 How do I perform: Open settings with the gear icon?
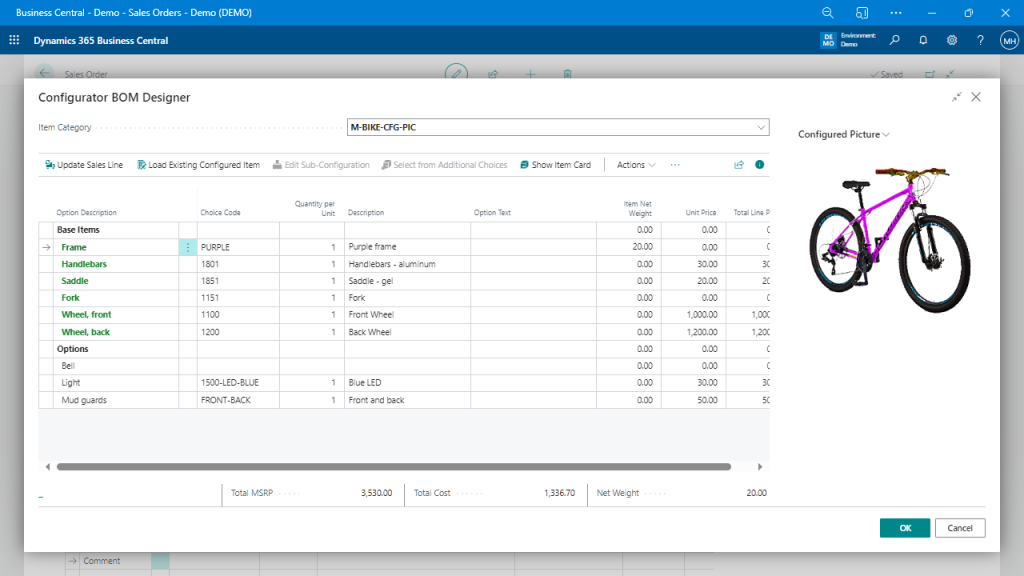[x=952, y=40]
